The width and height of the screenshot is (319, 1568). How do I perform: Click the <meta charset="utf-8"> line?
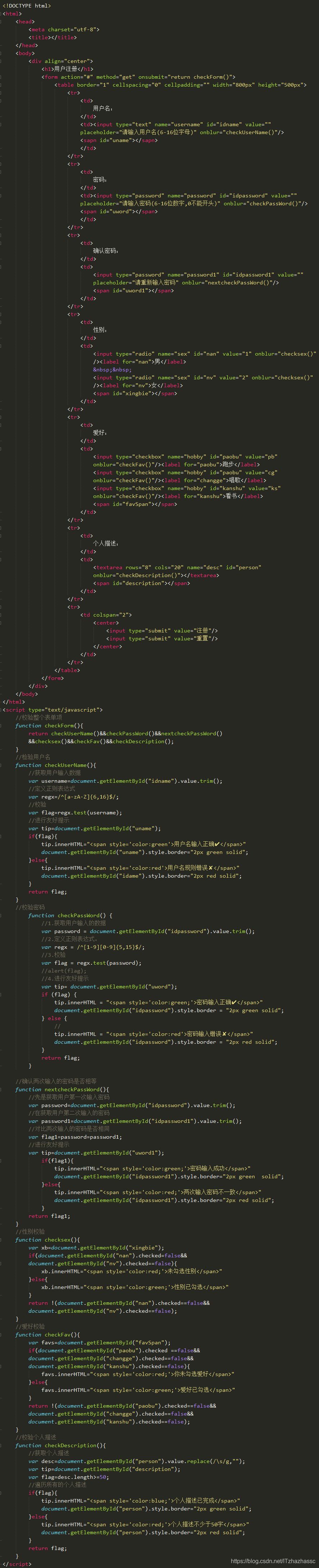[64, 30]
